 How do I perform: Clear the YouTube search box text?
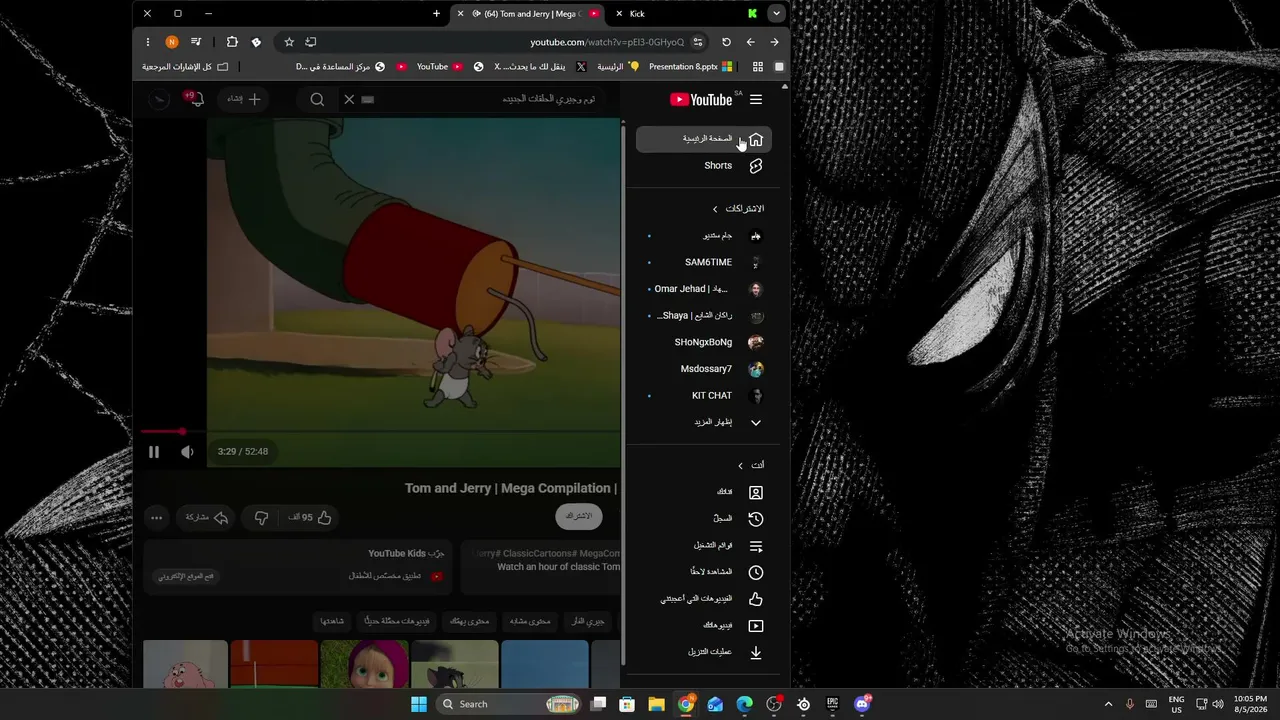coord(349,99)
